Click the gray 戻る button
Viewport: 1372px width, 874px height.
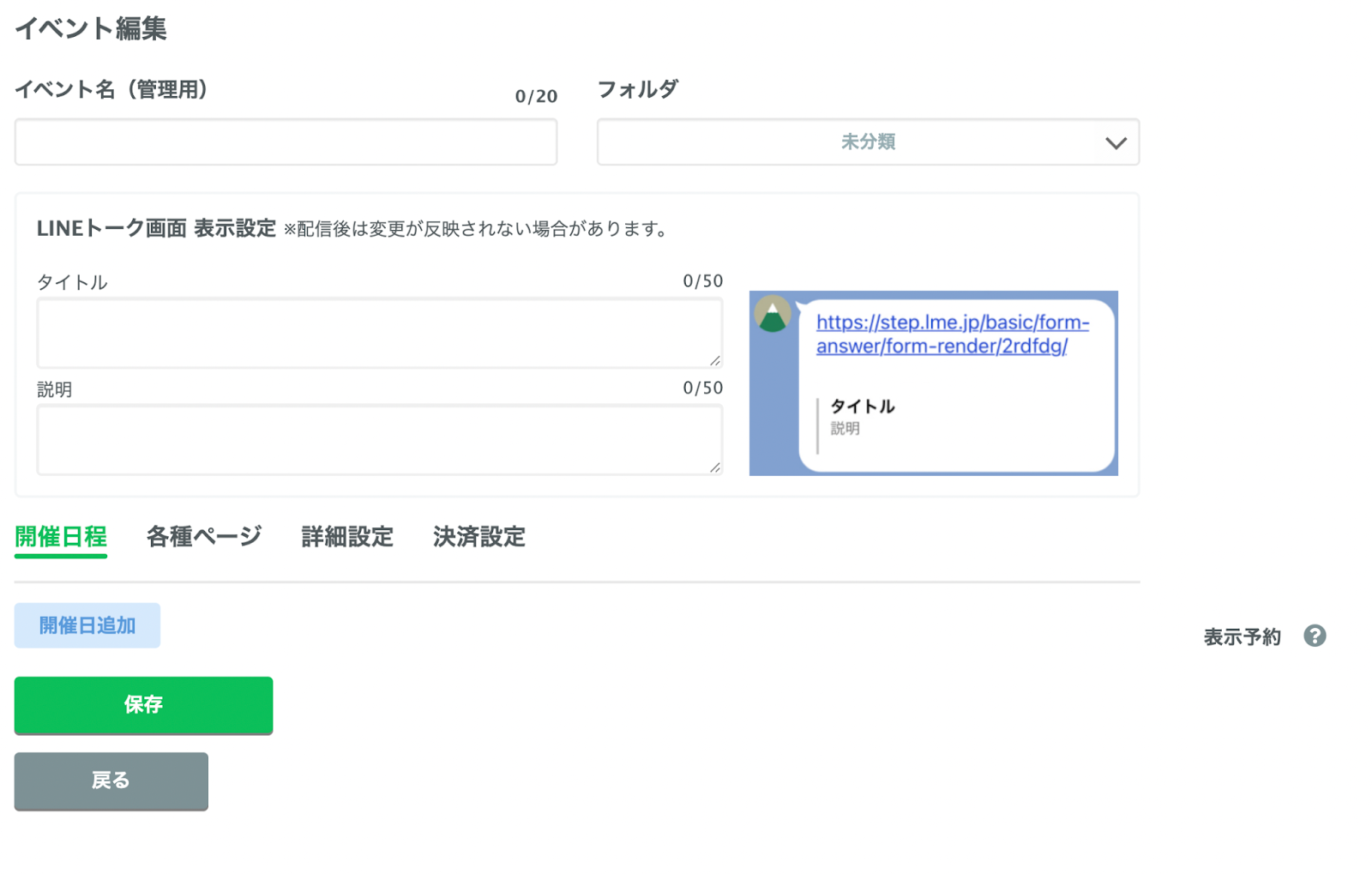pos(111,781)
